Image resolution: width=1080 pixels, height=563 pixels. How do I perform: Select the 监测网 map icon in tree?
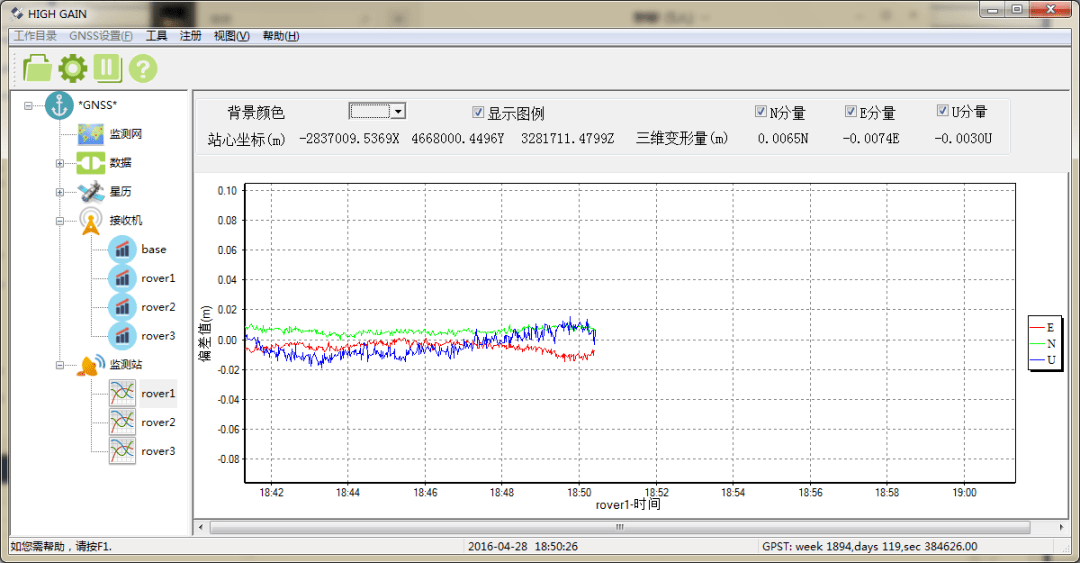91,134
